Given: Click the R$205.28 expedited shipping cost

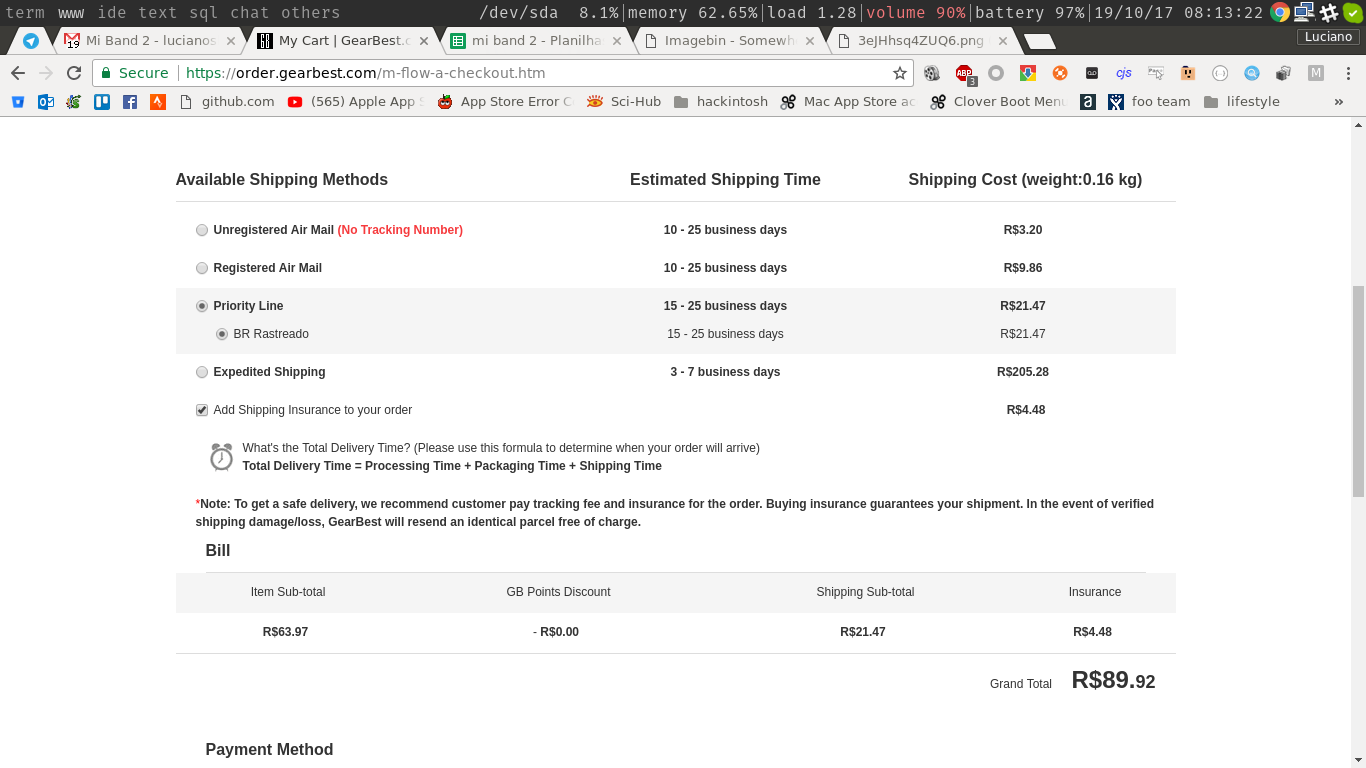Looking at the screenshot, I should [x=1023, y=372].
